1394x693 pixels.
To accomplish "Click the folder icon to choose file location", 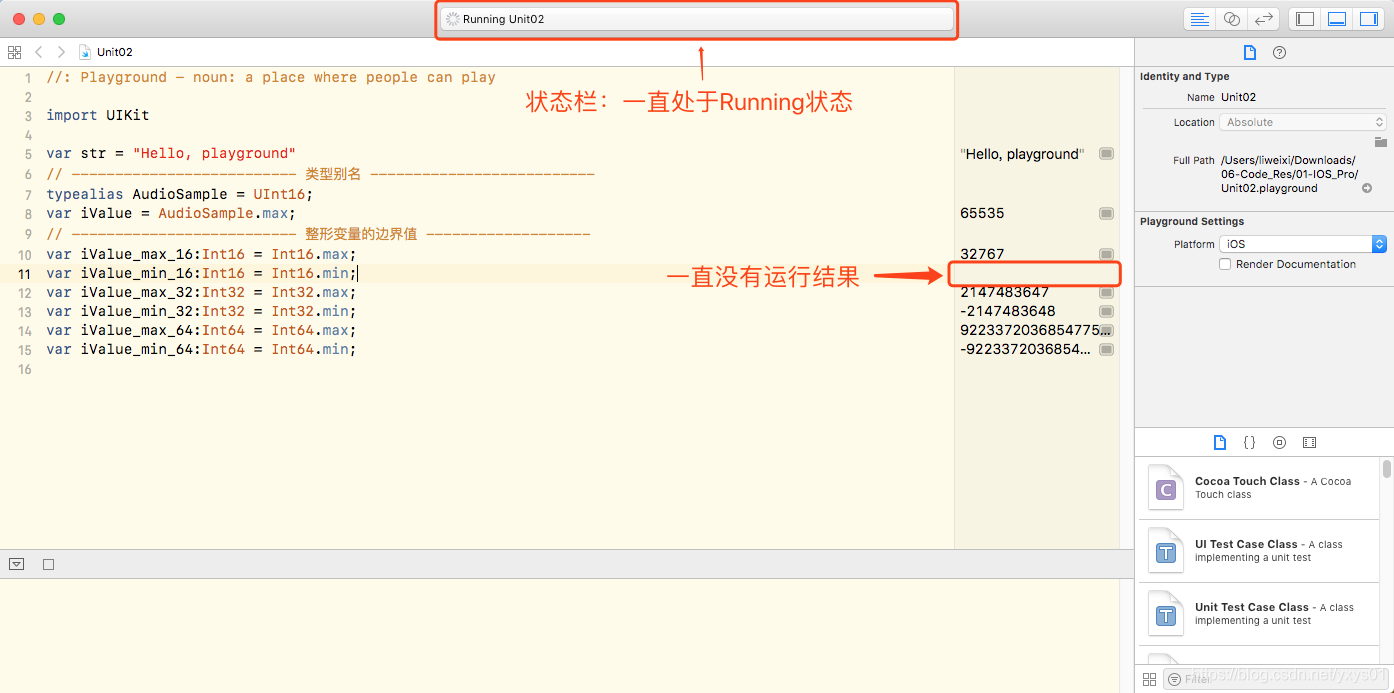I will (1380, 142).
